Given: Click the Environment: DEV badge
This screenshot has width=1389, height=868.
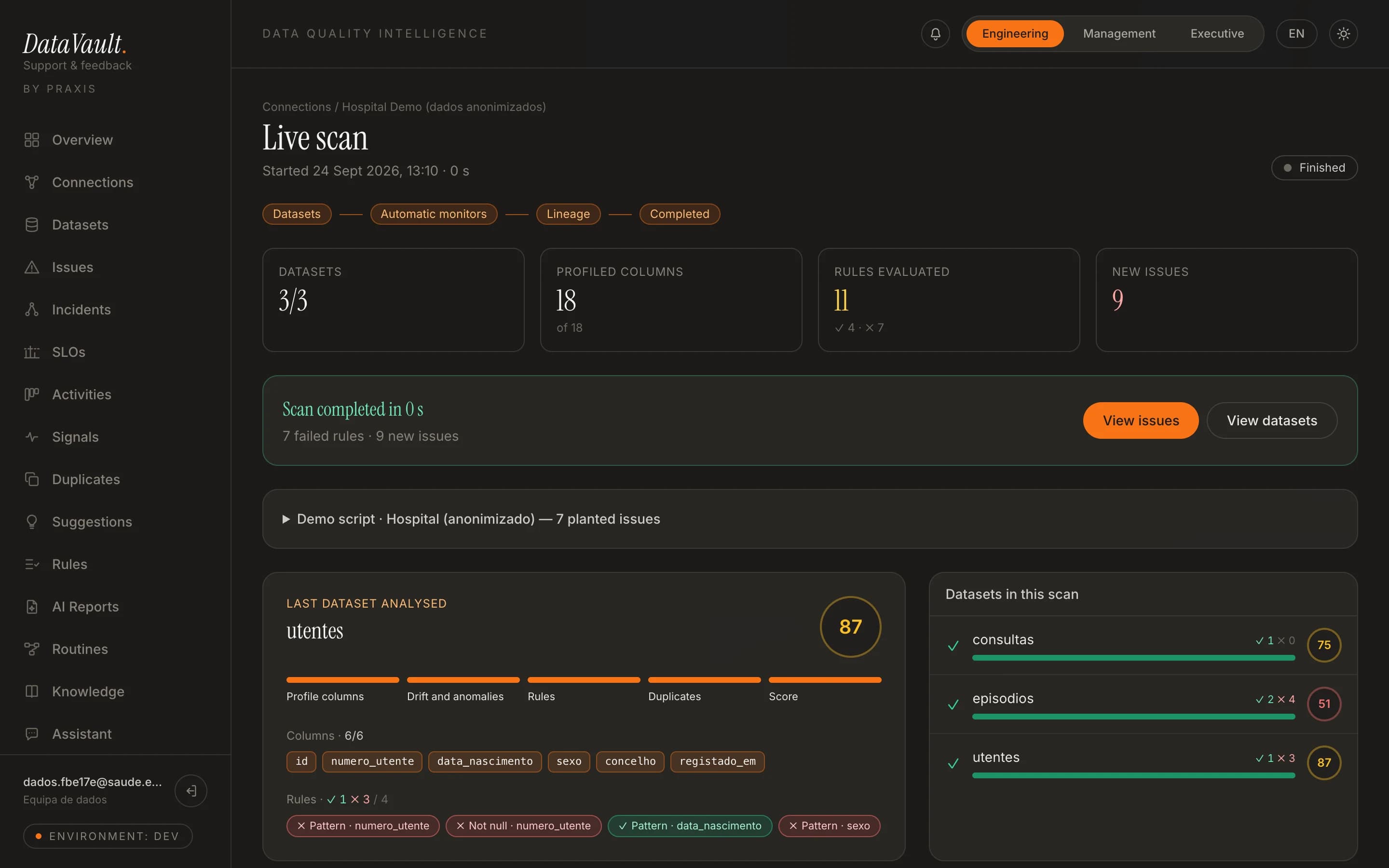Looking at the screenshot, I should point(108,837).
